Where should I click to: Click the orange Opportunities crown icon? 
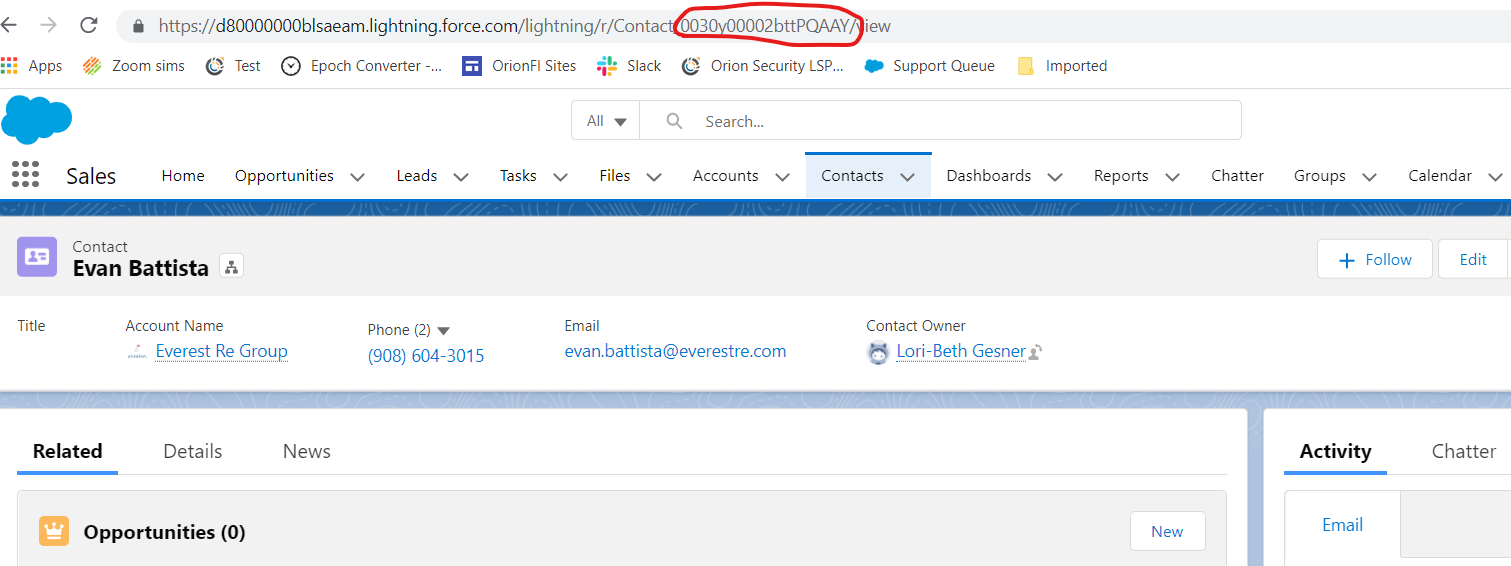coord(53,531)
